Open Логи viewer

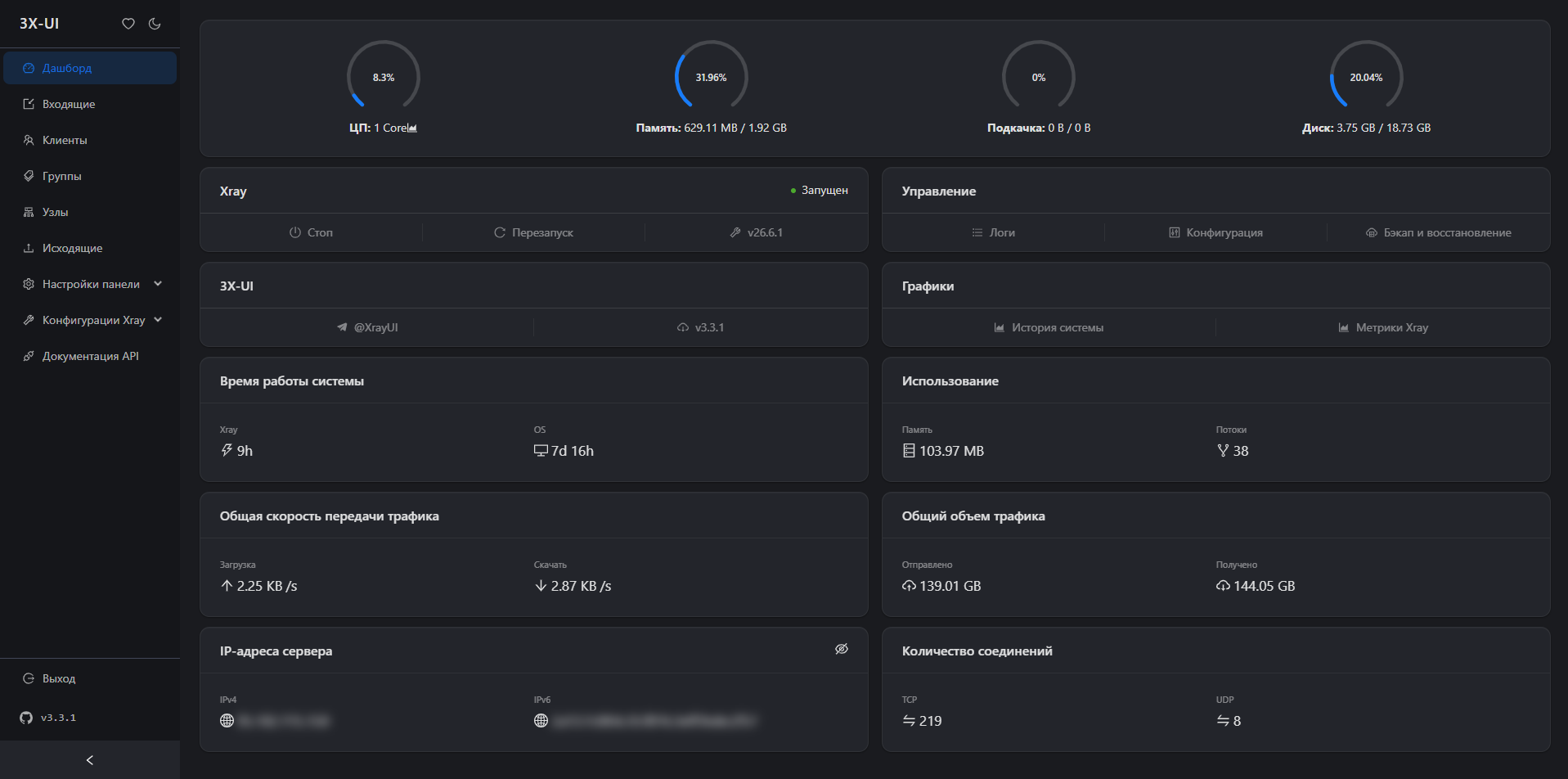(993, 232)
